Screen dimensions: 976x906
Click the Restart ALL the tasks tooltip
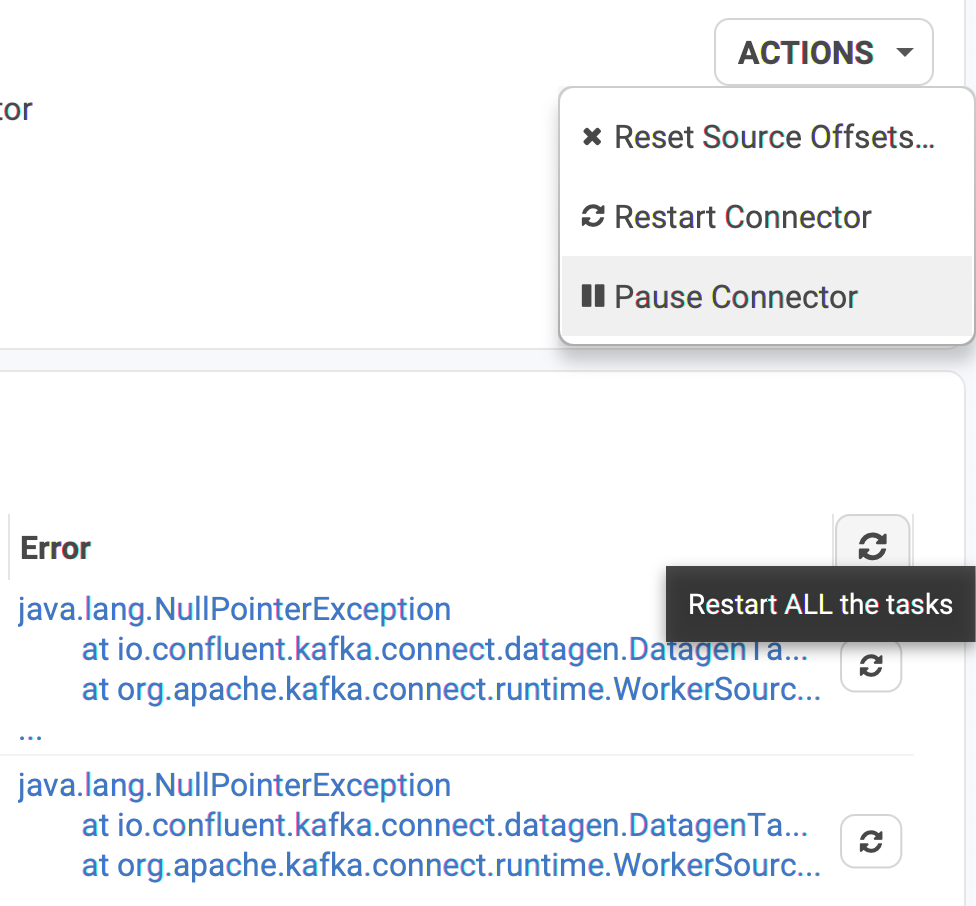pos(820,604)
